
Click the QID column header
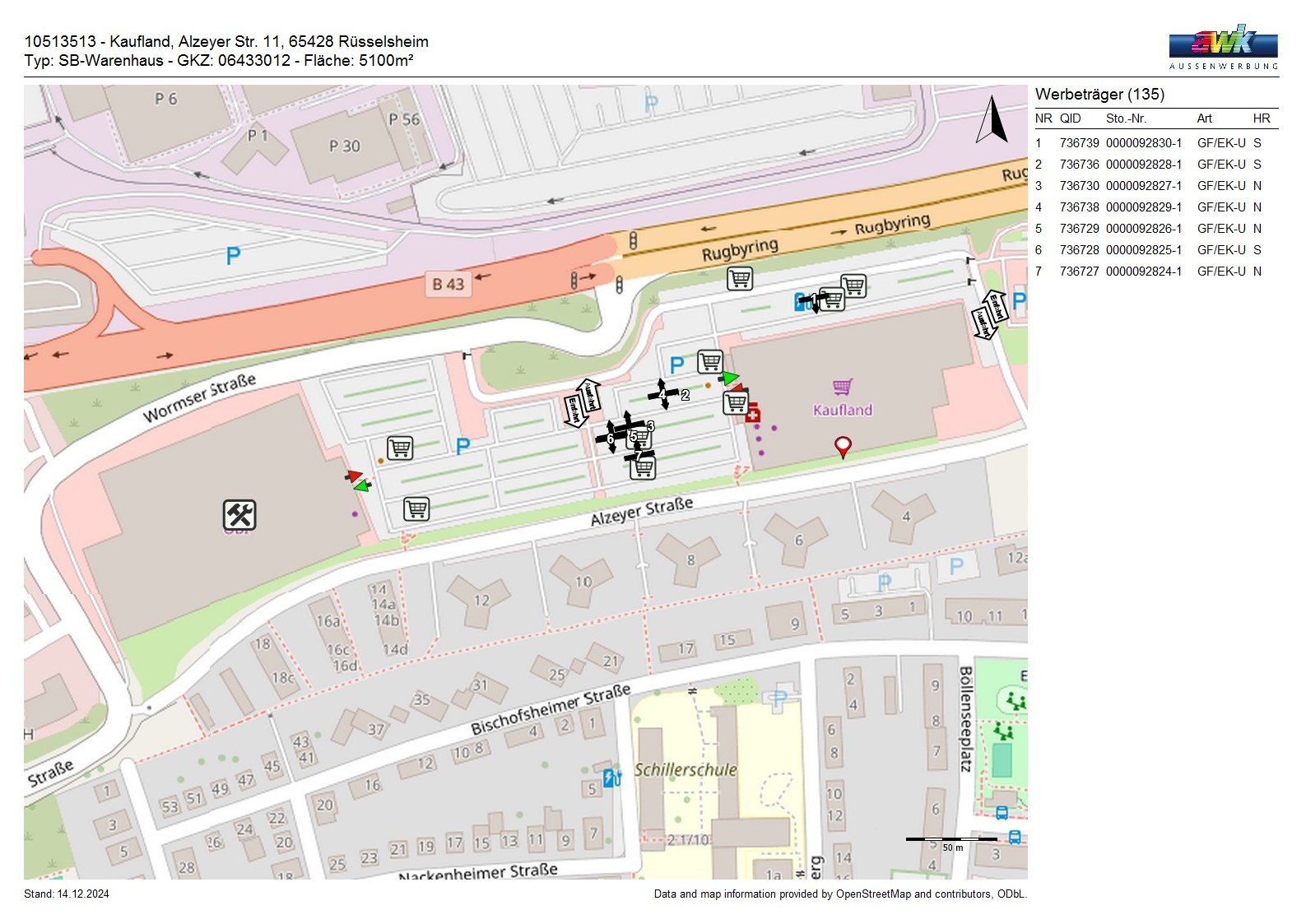pyautogui.click(x=1070, y=118)
